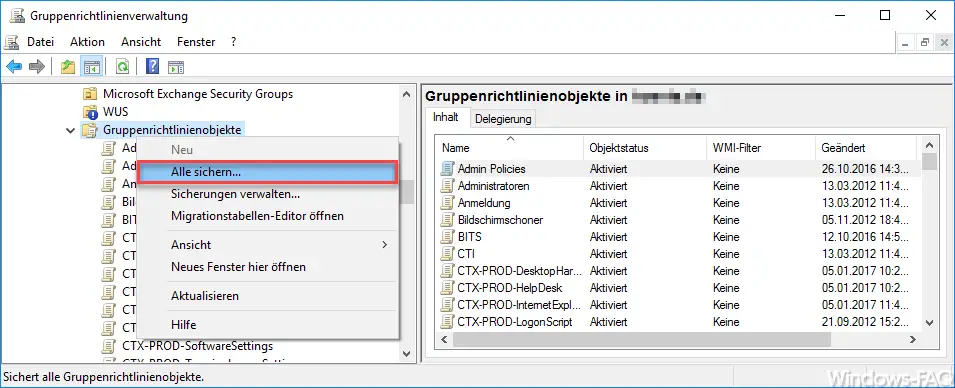Open the Datei menu
This screenshot has width=955, height=388.
click(41, 42)
